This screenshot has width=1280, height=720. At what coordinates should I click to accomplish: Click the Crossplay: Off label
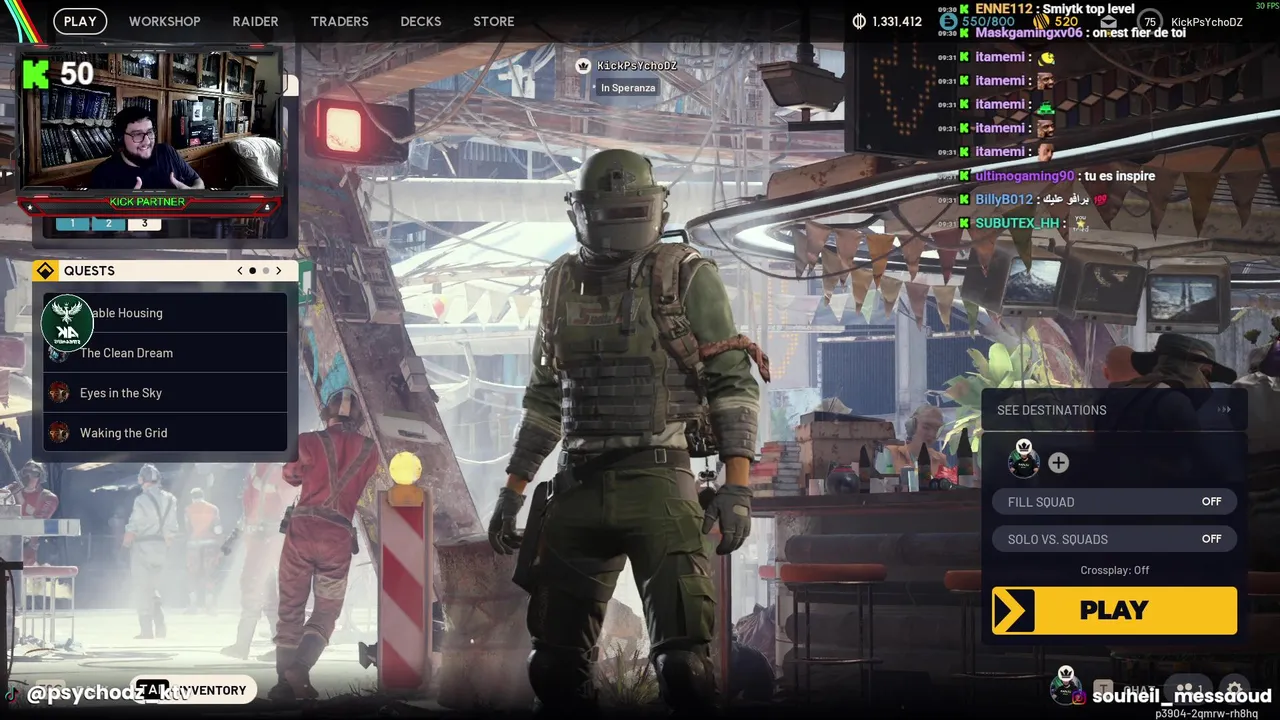pos(1114,570)
